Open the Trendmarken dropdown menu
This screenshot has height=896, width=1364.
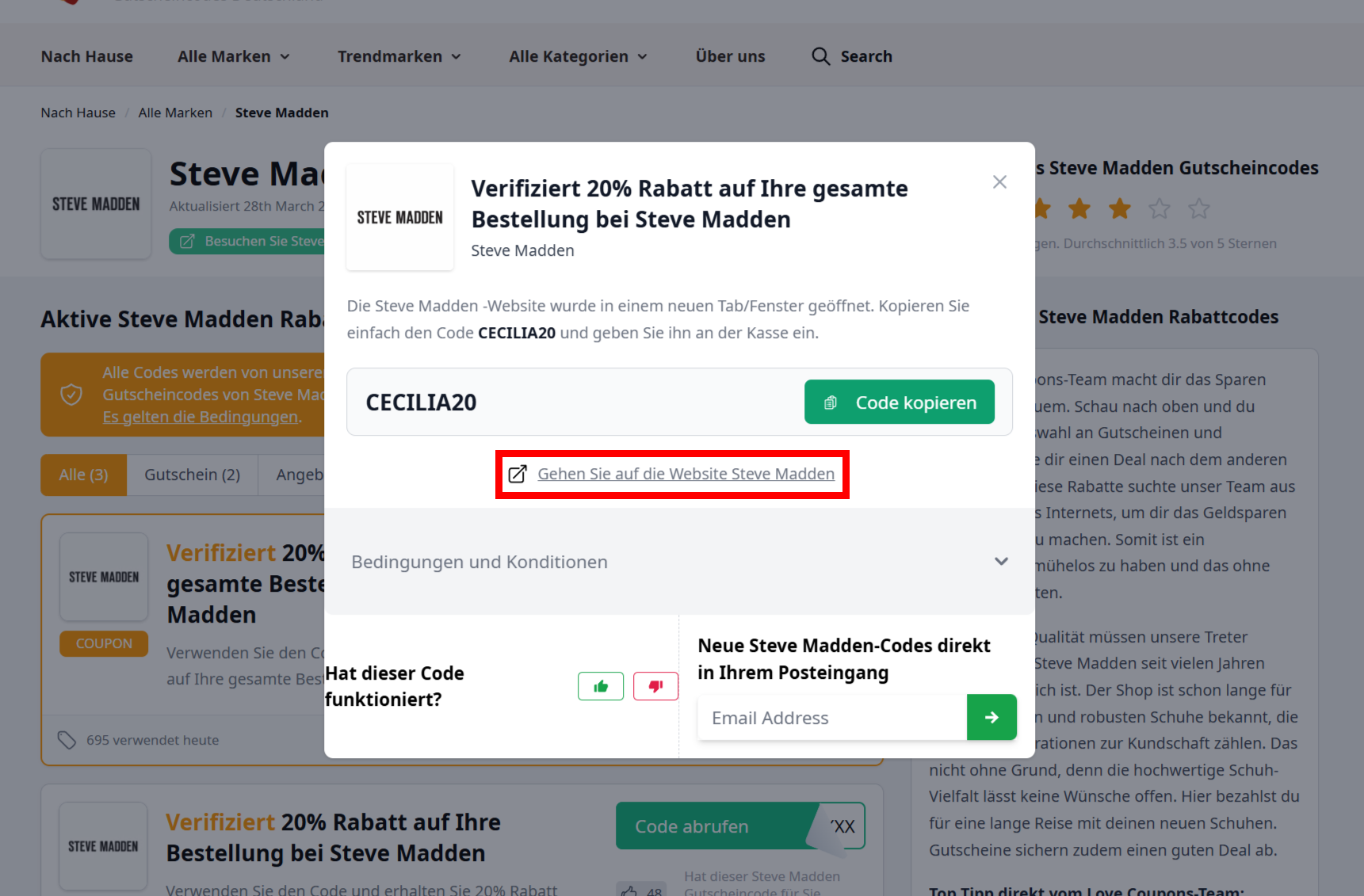(x=399, y=56)
